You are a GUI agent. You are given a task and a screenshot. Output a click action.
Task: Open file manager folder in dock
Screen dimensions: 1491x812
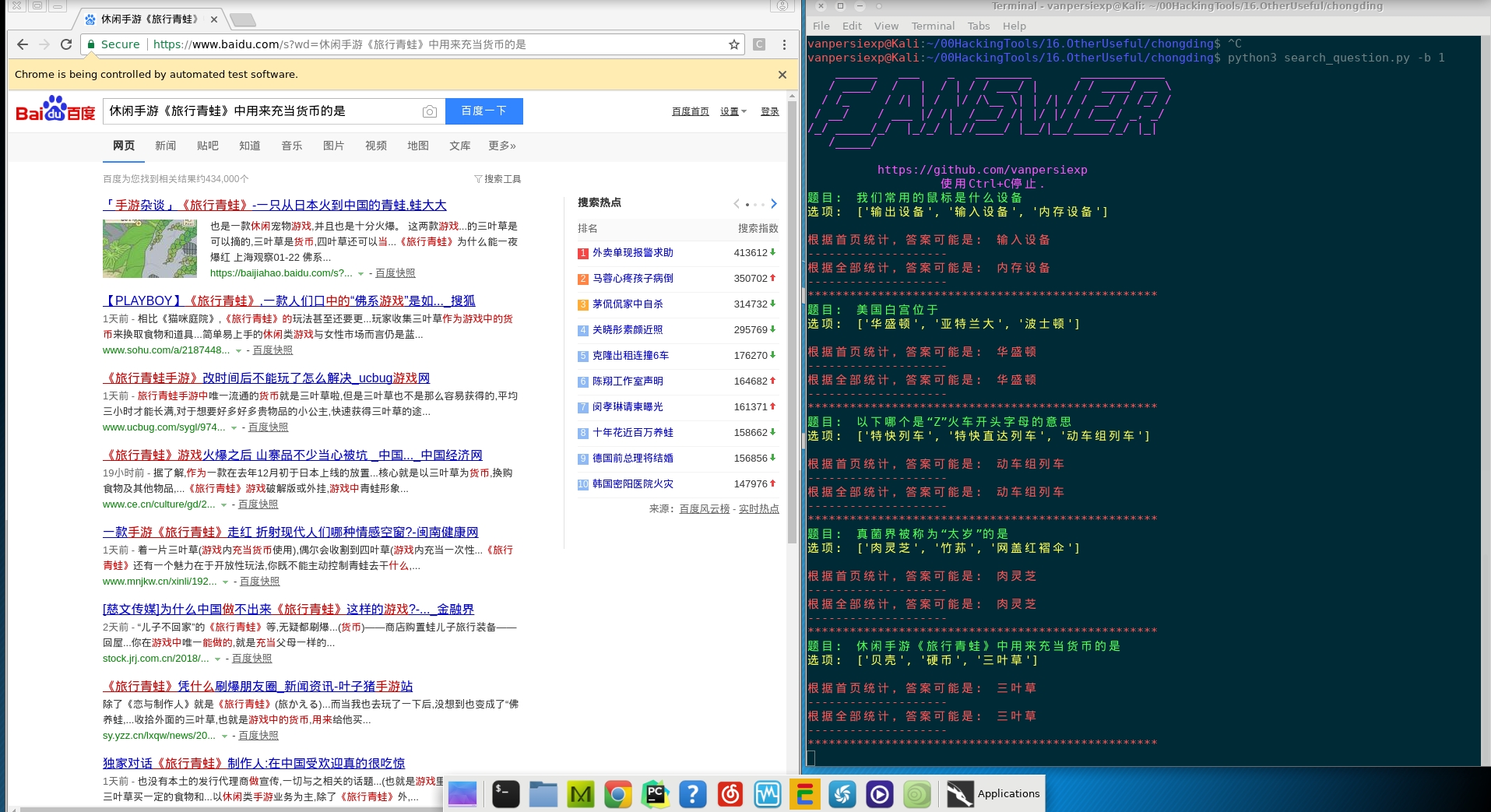pos(543,794)
